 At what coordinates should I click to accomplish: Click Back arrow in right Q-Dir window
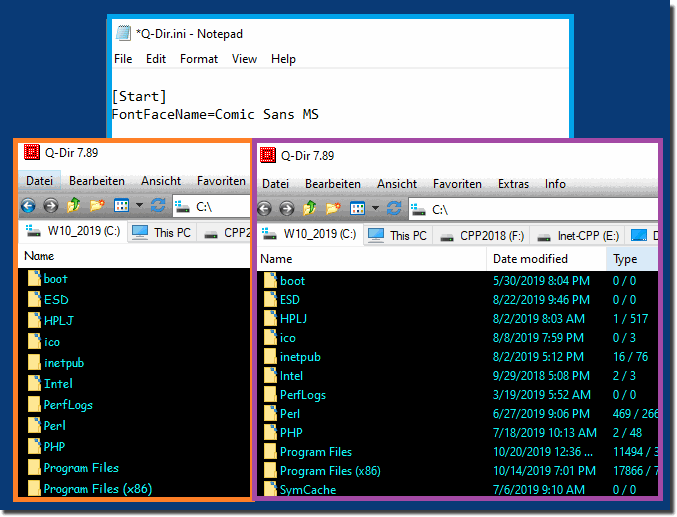264,209
